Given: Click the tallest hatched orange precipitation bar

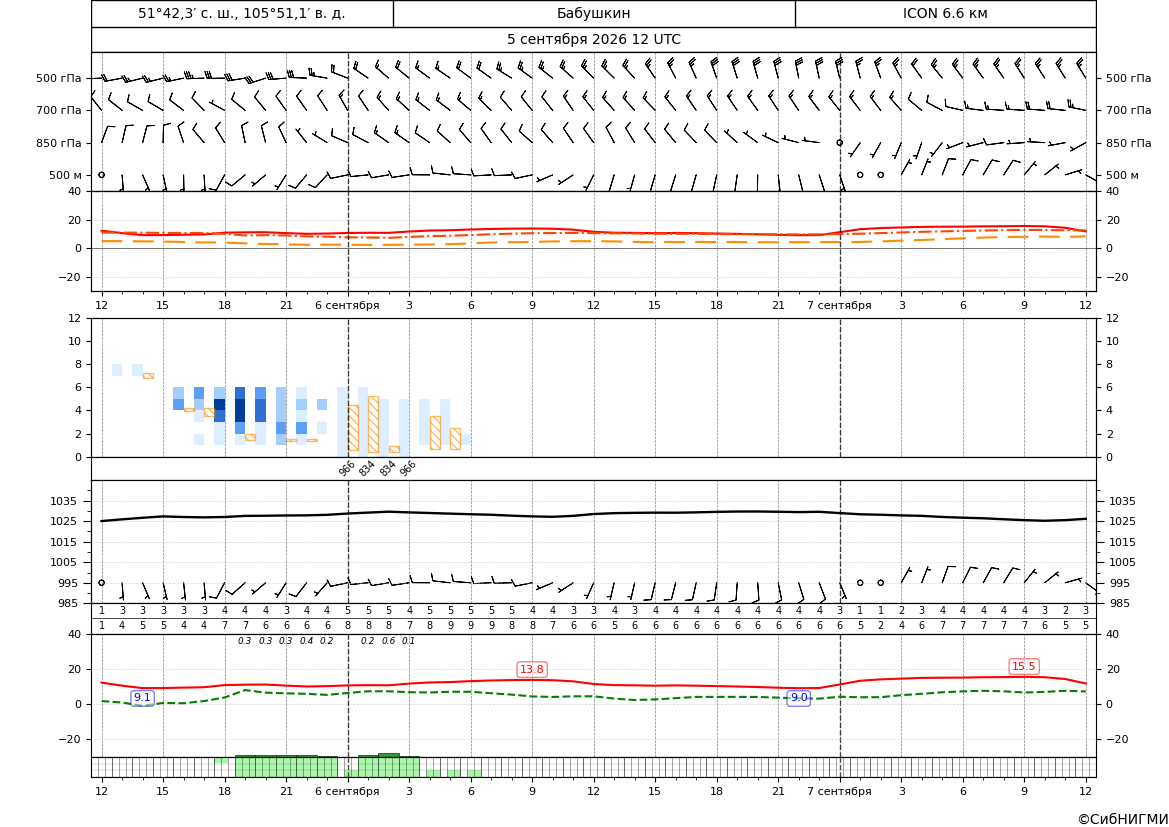Looking at the screenshot, I should tap(374, 424).
